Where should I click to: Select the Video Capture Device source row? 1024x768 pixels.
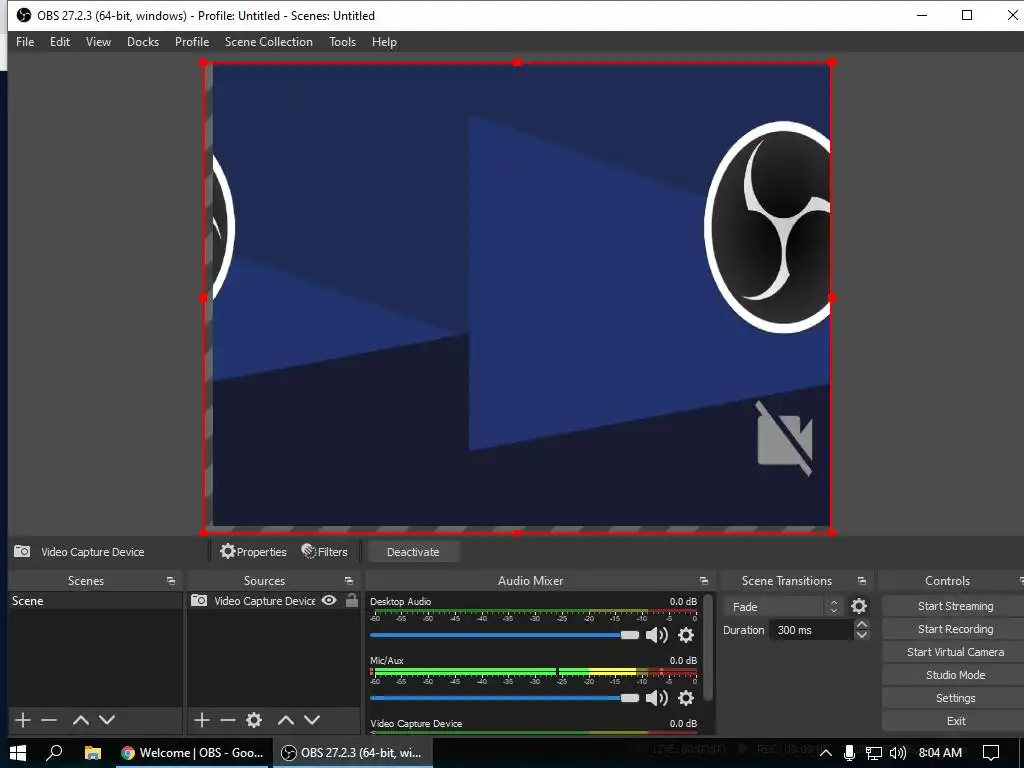tap(274, 601)
